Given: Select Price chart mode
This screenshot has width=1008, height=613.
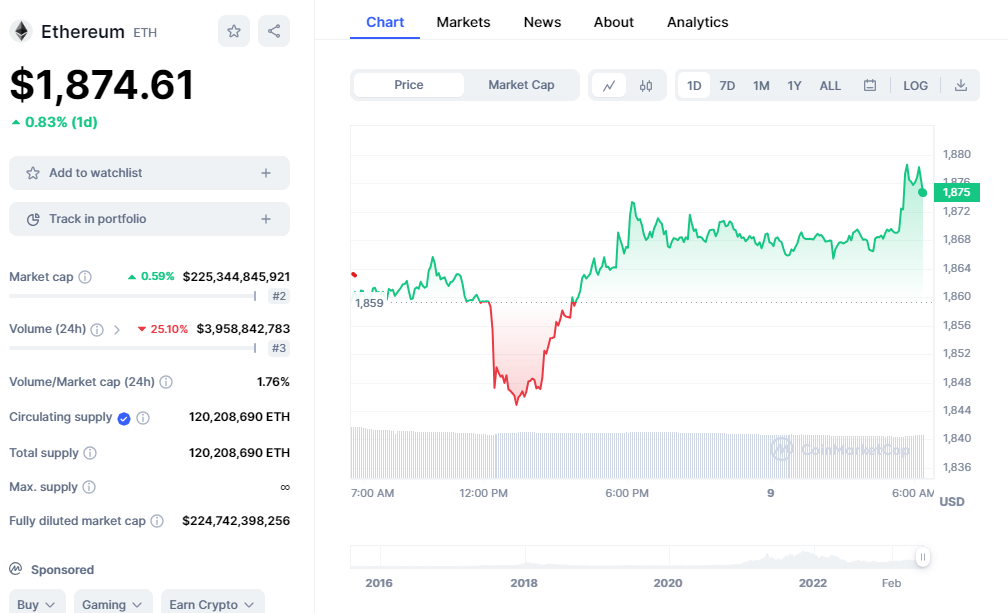Looking at the screenshot, I should coord(409,85).
